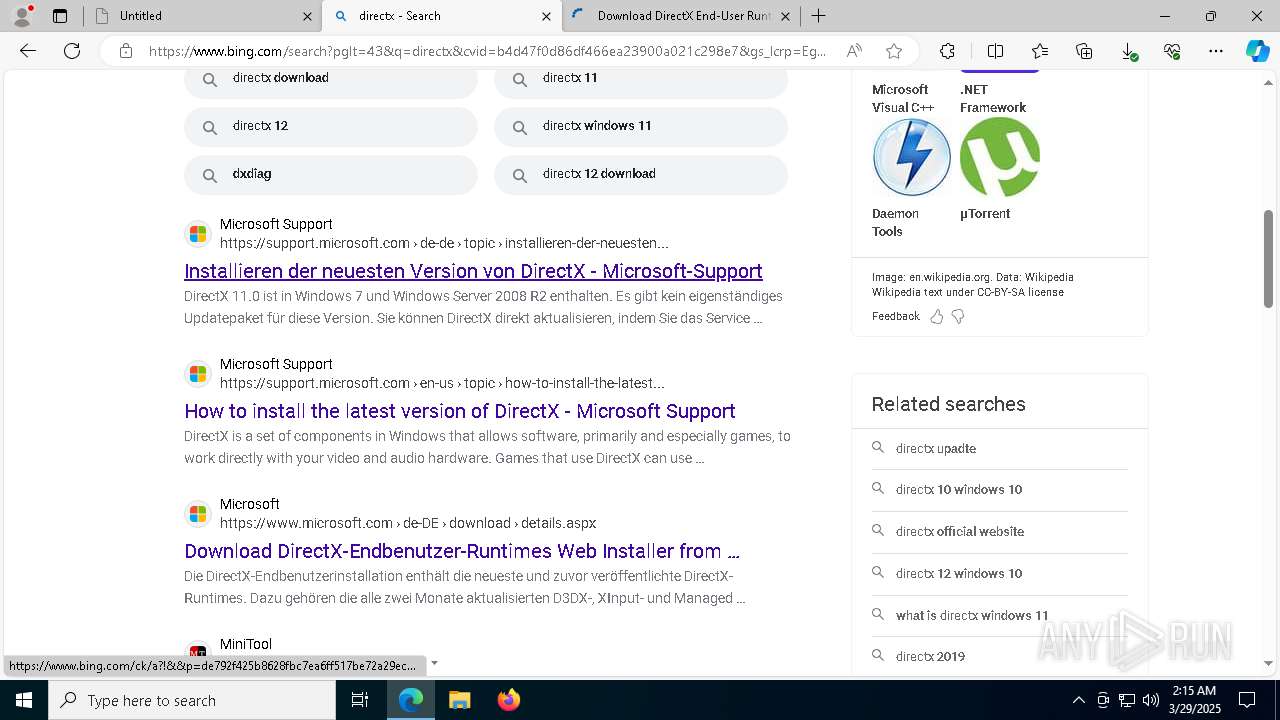Launch Firefox from taskbar
The image size is (1280, 720).
508,700
